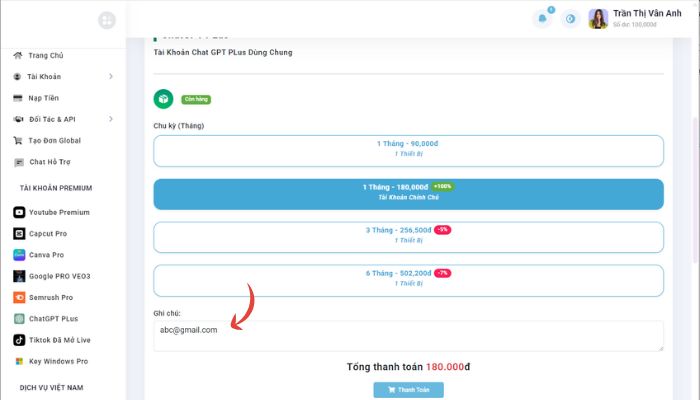Click the round icon beside the bell

(570, 19)
